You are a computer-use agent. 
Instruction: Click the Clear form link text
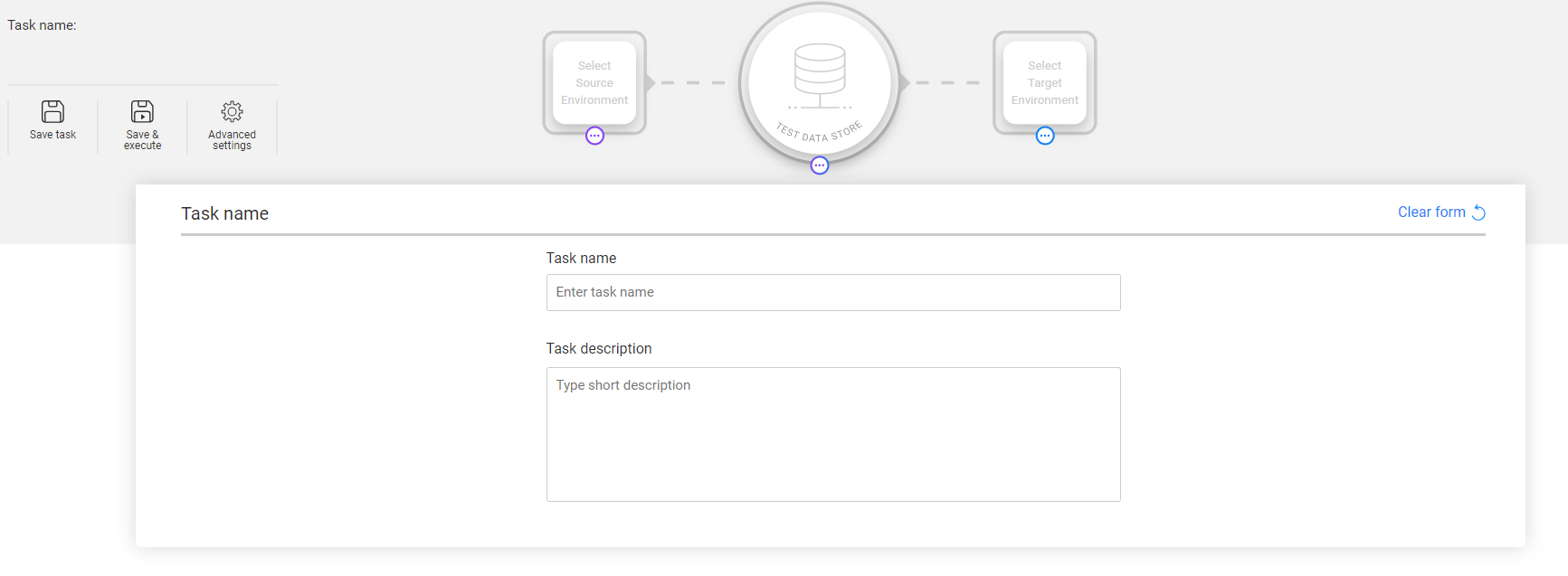pyautogui.click(x=1431, y=212)
